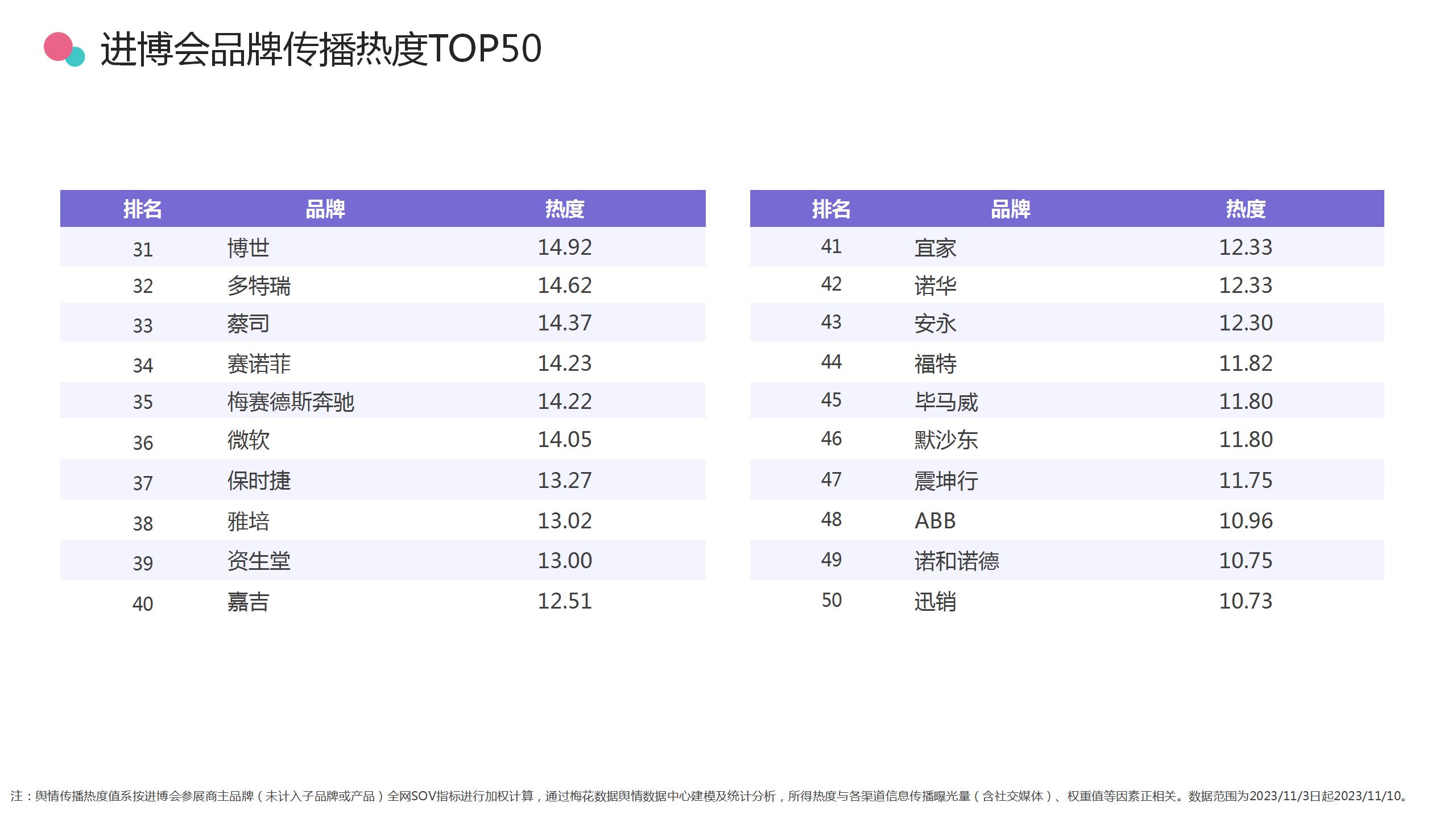This screenshot has height=819, width=1456.
Task: Click heat value 11.82
Action: click(x=1246, y=363)
